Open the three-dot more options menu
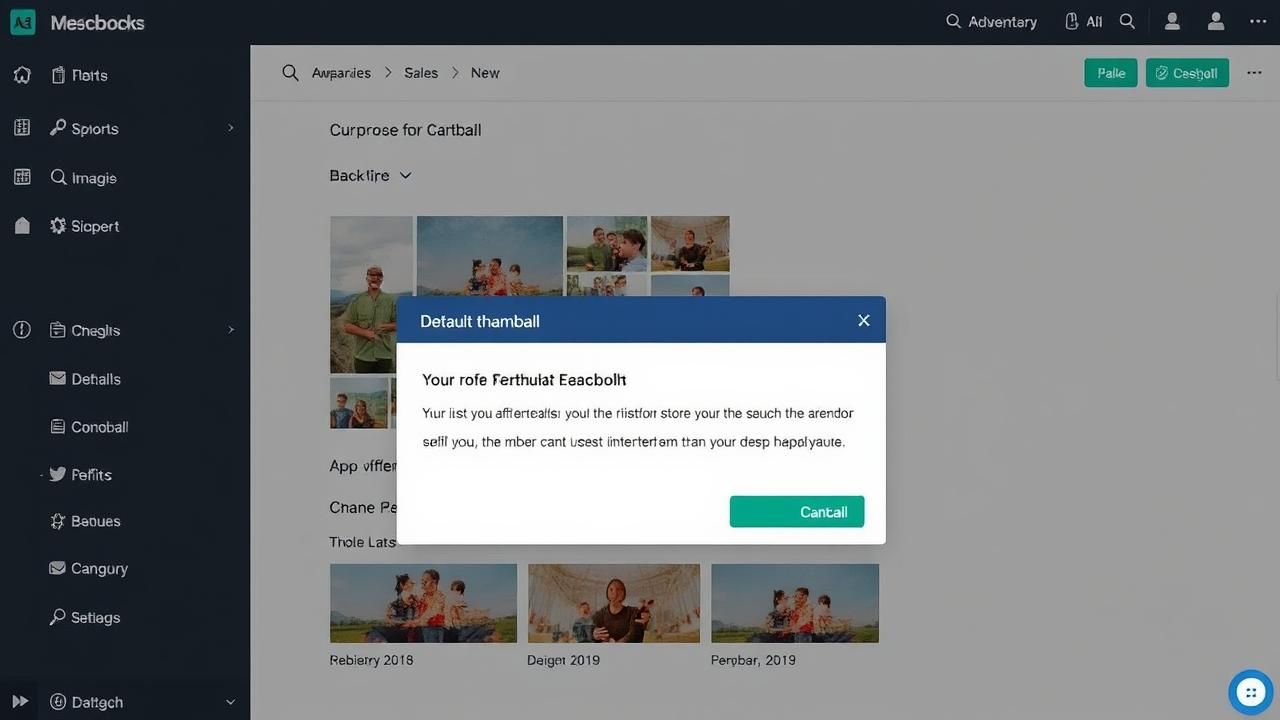The width and height of the screenshot is (1280, 720). (1254, 73)
